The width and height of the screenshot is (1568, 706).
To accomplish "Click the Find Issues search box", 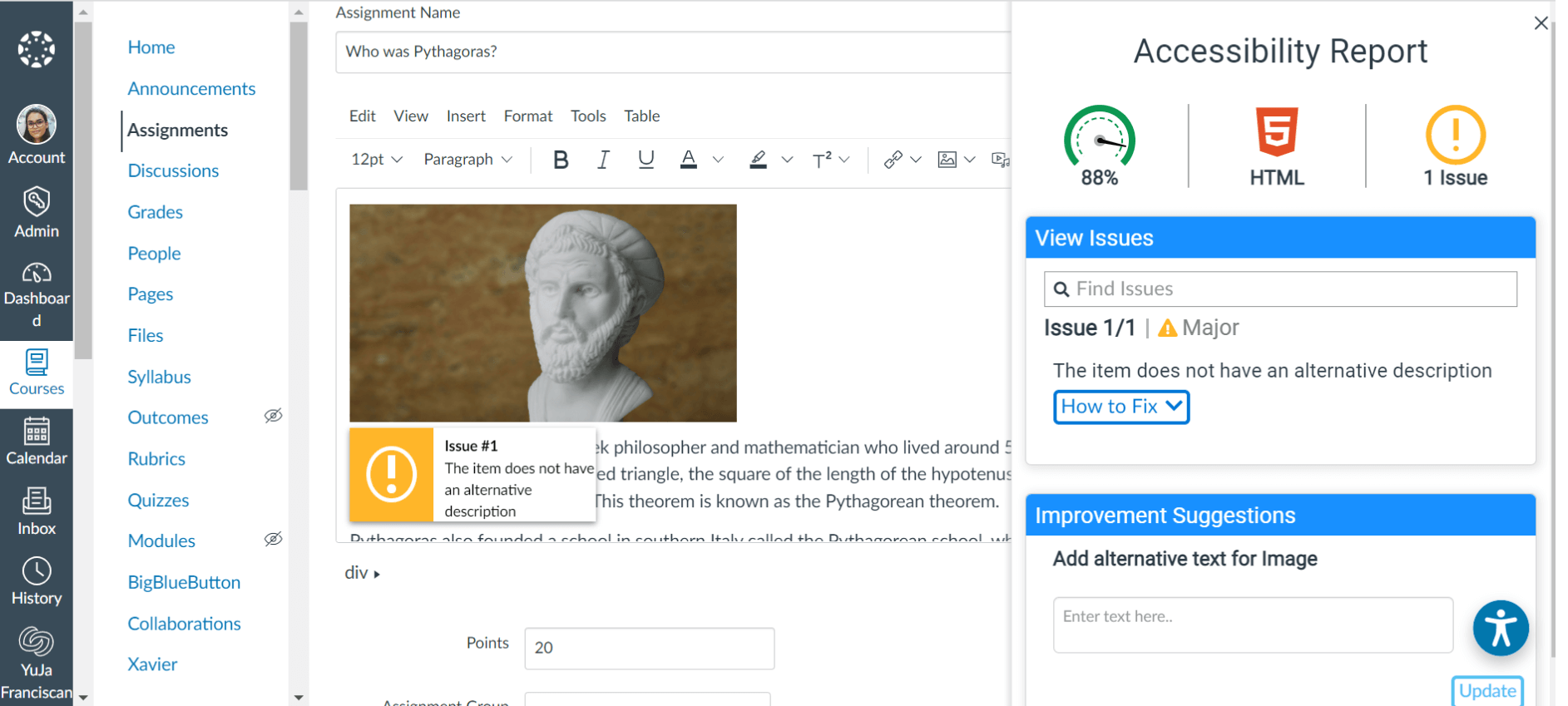I will click(x=1280, y=289).
